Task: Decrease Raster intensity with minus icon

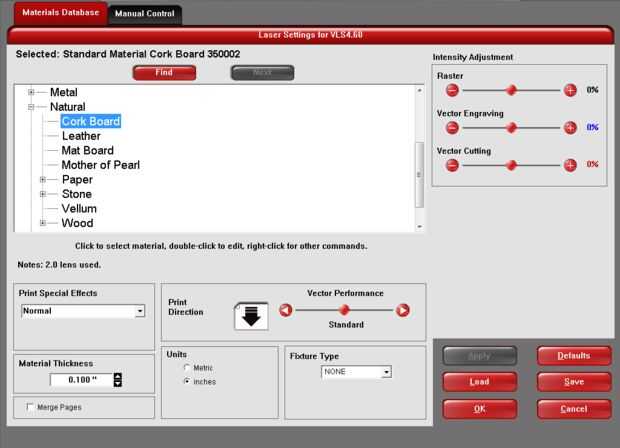Action: 452,90
